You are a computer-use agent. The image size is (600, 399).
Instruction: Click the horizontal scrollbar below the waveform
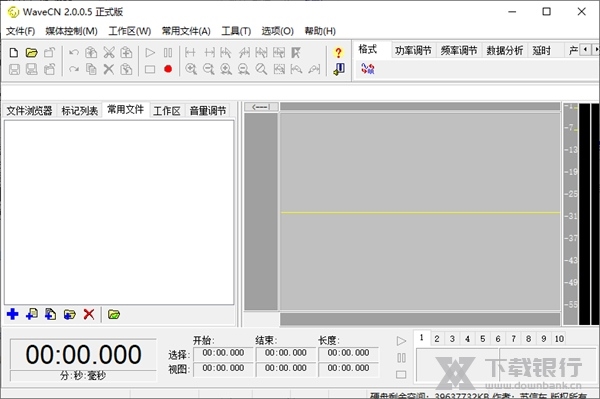tap(420, 318)
